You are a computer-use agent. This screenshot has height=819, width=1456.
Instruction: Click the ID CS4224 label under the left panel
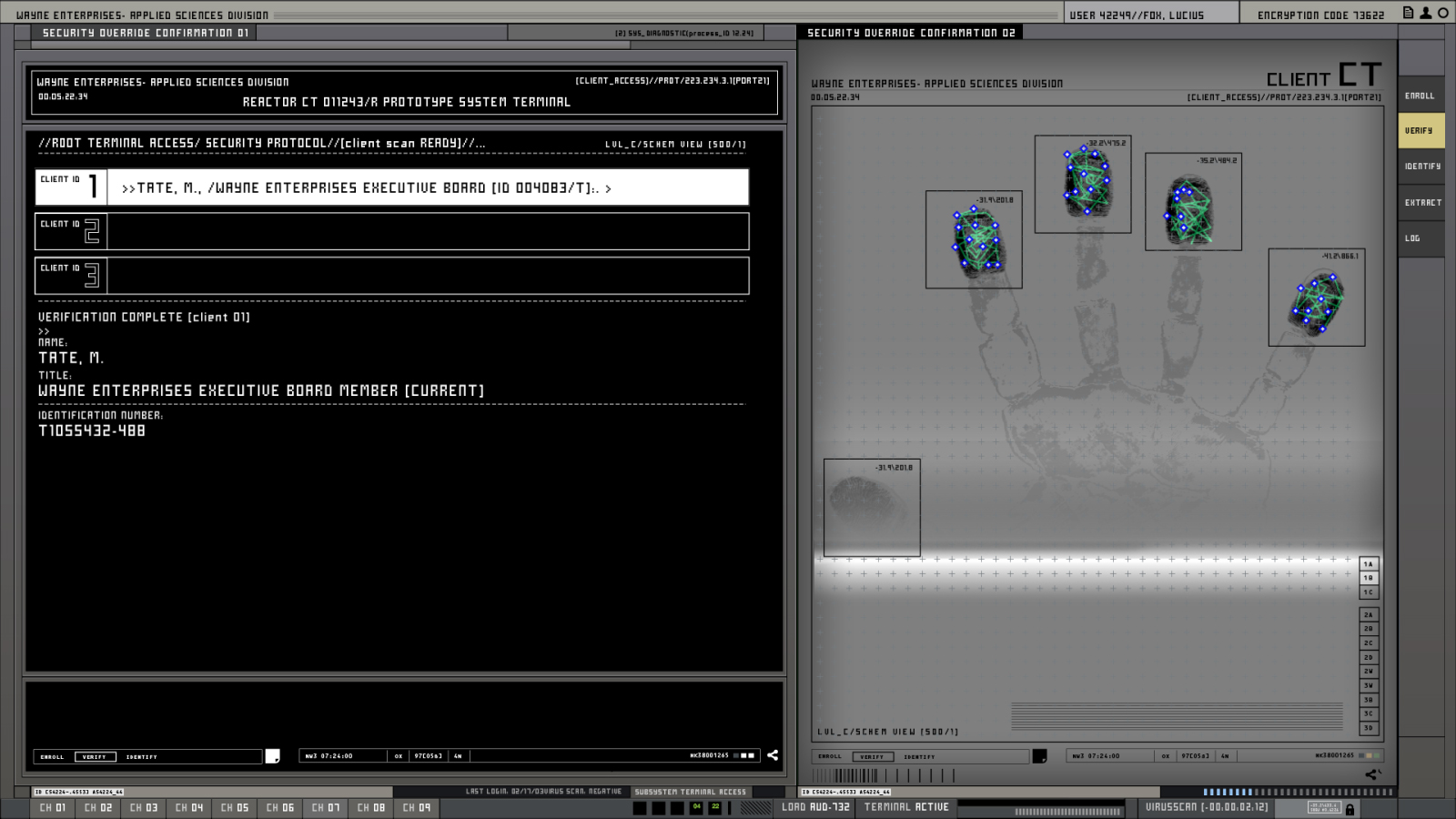78,792
